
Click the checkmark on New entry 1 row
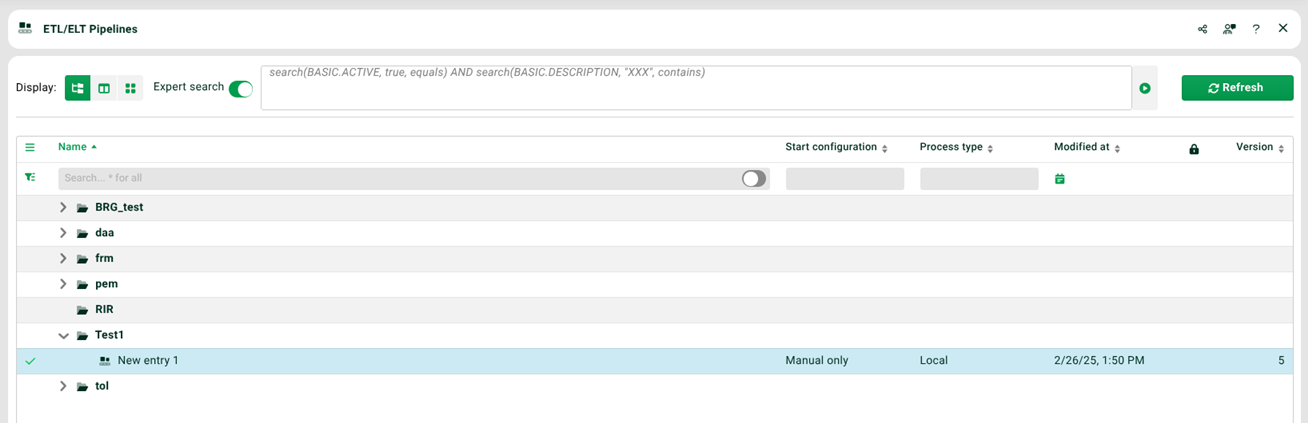coord(30,361)
